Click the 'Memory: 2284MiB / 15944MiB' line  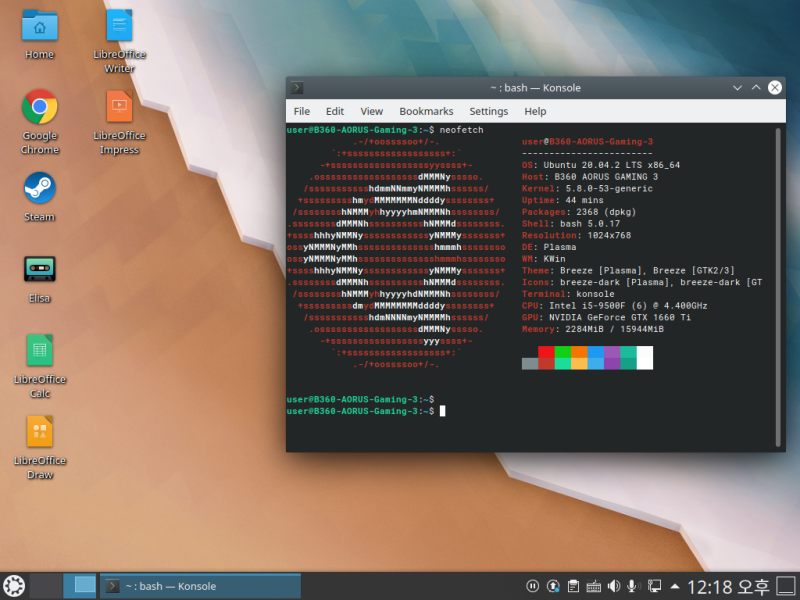coord(592,329)
